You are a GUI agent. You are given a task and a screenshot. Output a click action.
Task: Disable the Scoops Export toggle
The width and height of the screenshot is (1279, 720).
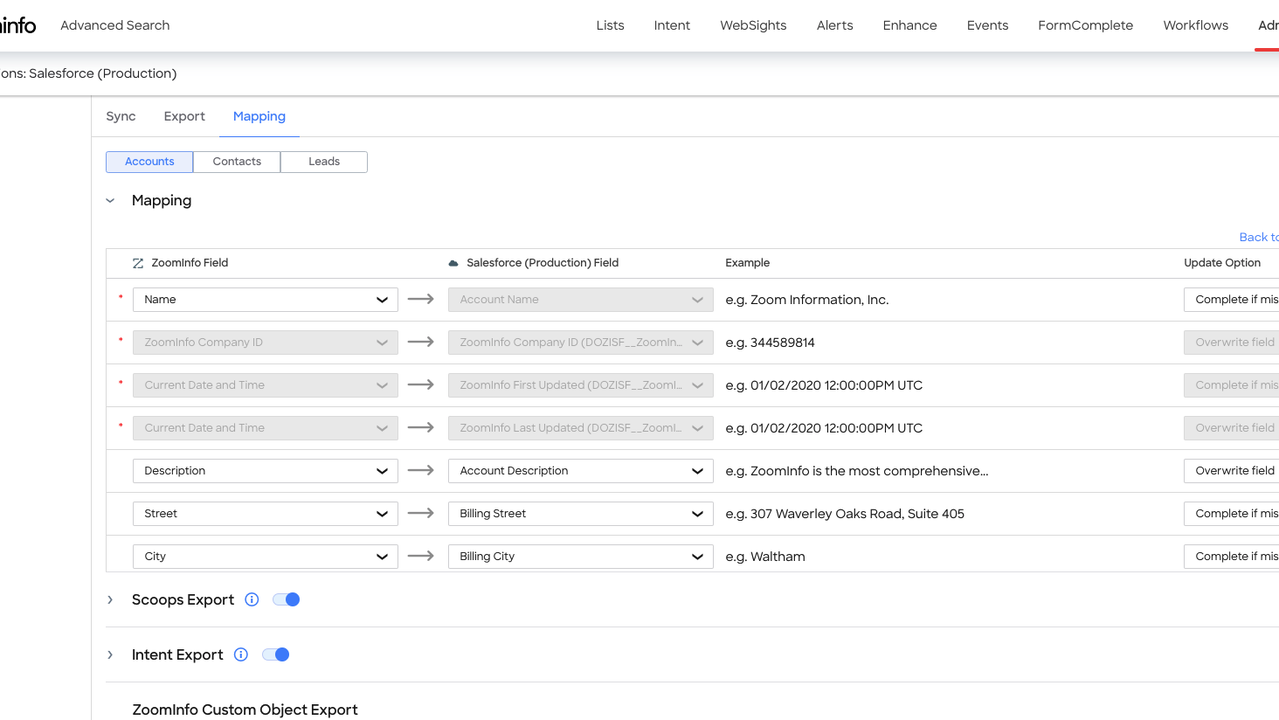point(286,600)
